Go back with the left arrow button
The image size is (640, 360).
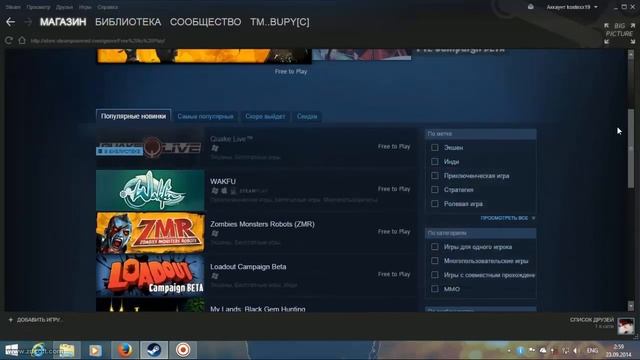(11, 22)
